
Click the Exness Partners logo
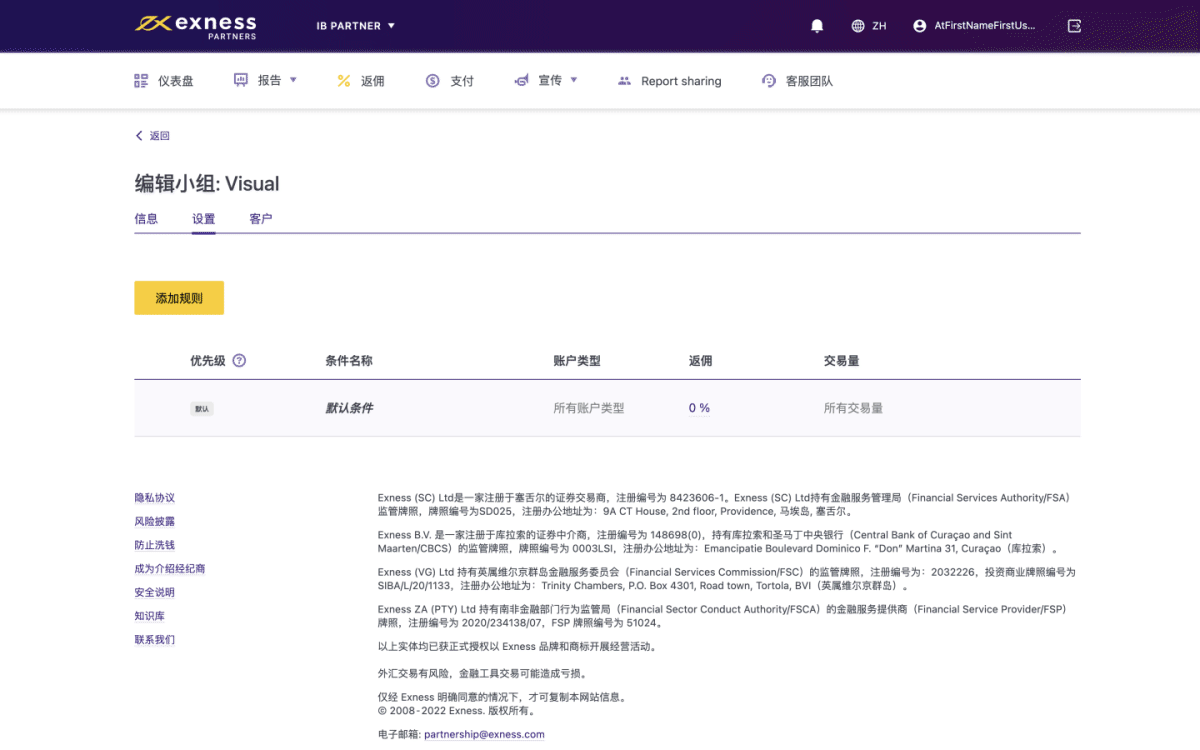point(196,26)
